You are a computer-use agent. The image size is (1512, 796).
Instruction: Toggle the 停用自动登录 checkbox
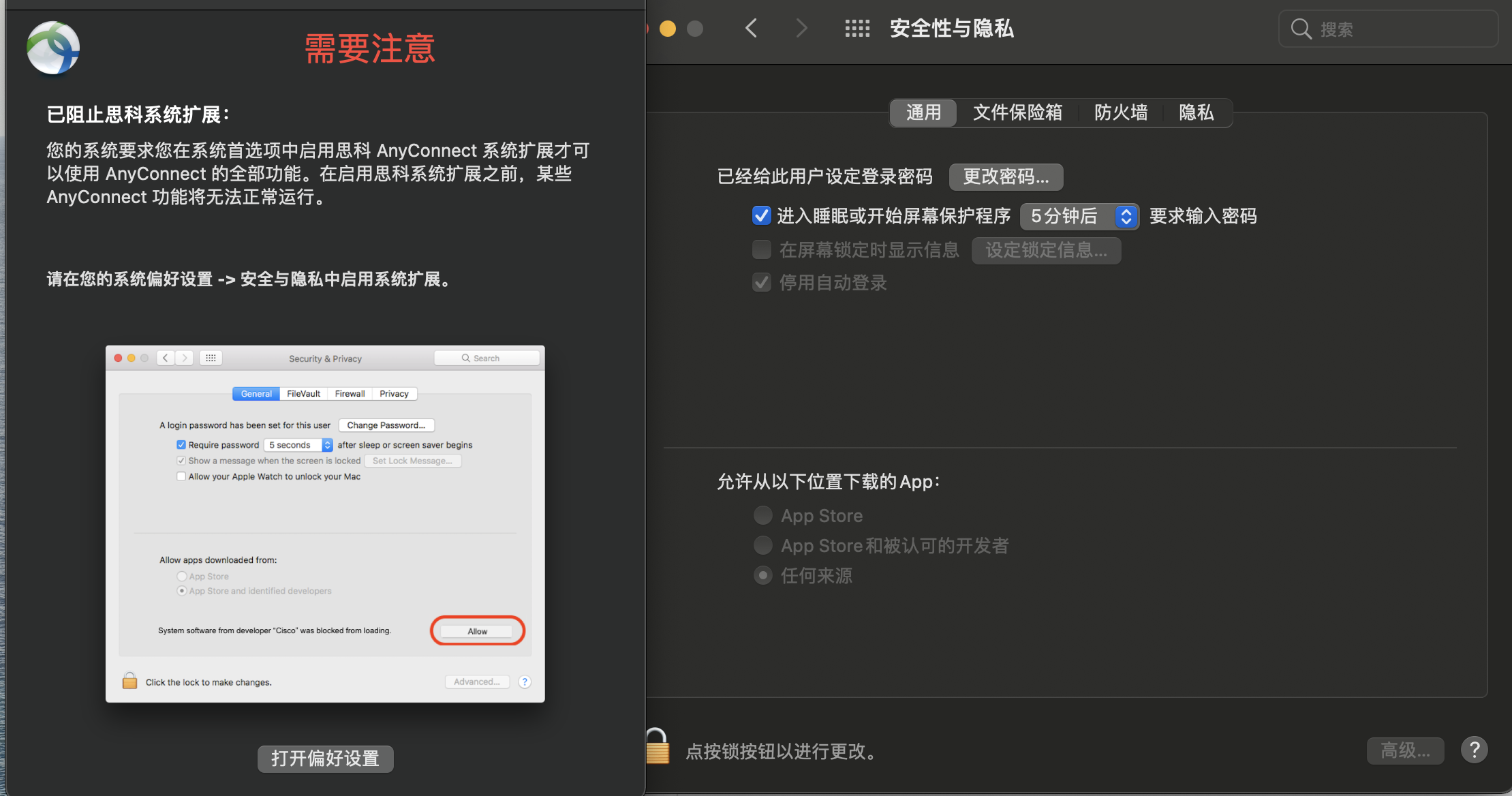(x=761, y=283)
